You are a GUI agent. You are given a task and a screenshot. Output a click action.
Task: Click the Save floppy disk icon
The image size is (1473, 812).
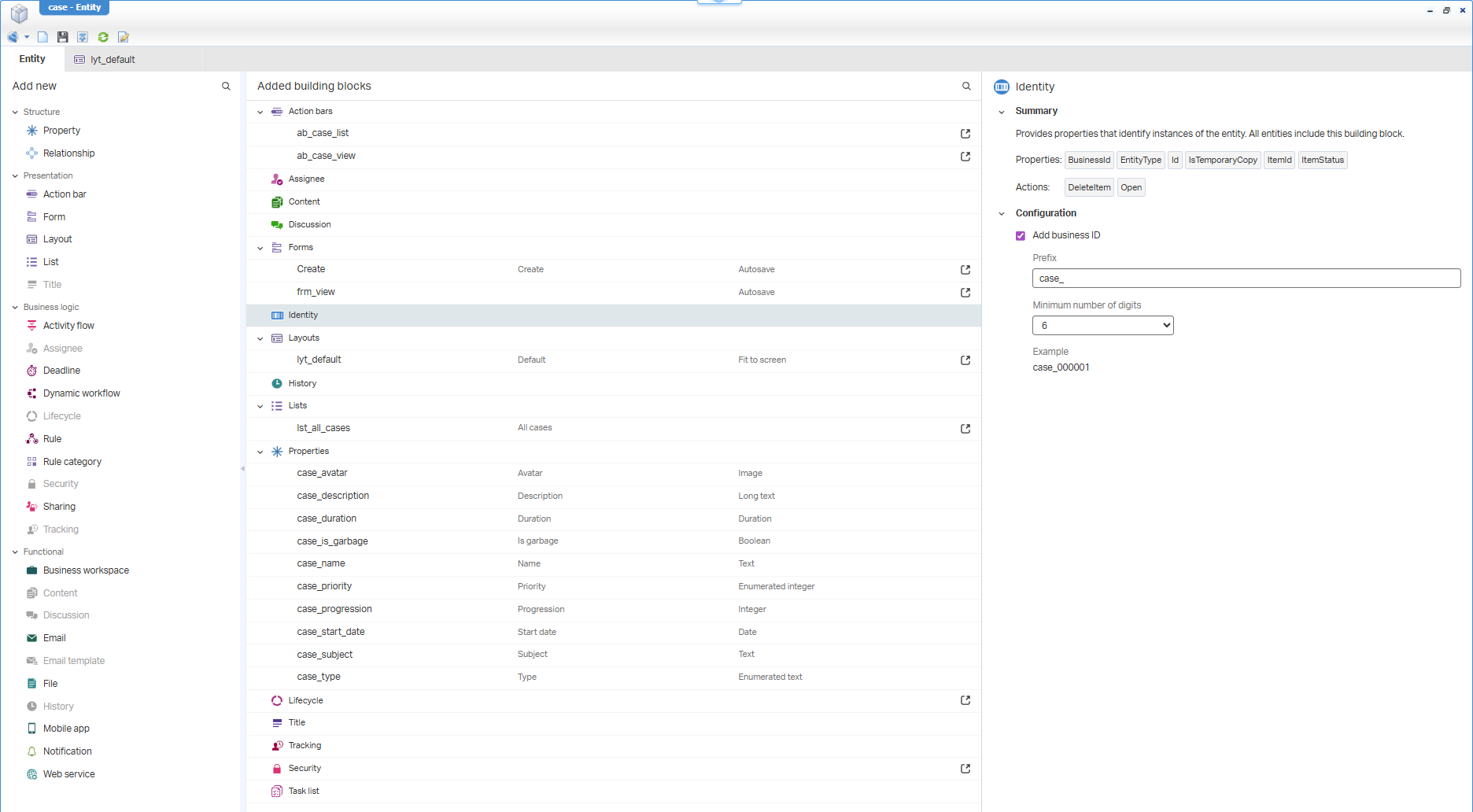click(63, 37)
